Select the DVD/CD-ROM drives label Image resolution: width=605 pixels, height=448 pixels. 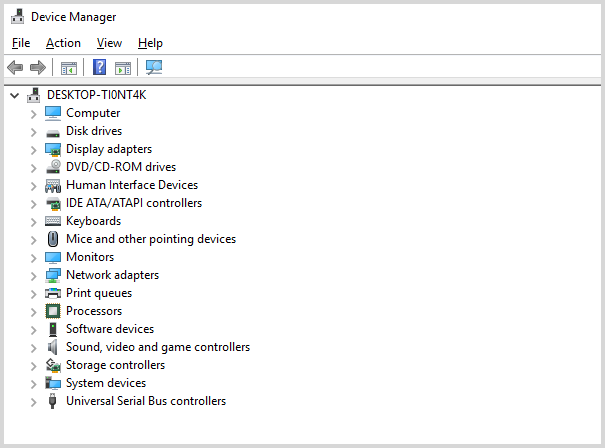(121, 167)
